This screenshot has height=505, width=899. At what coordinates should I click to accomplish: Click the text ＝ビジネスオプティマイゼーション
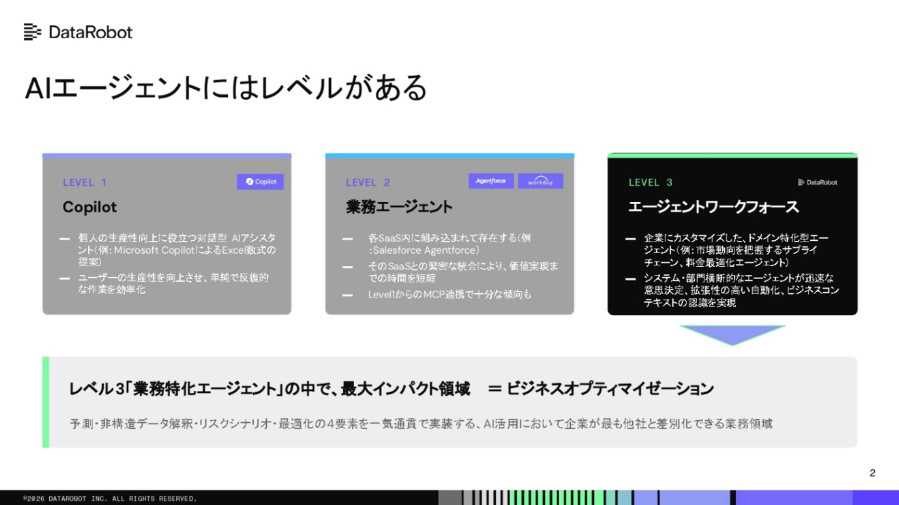point(601,389)
